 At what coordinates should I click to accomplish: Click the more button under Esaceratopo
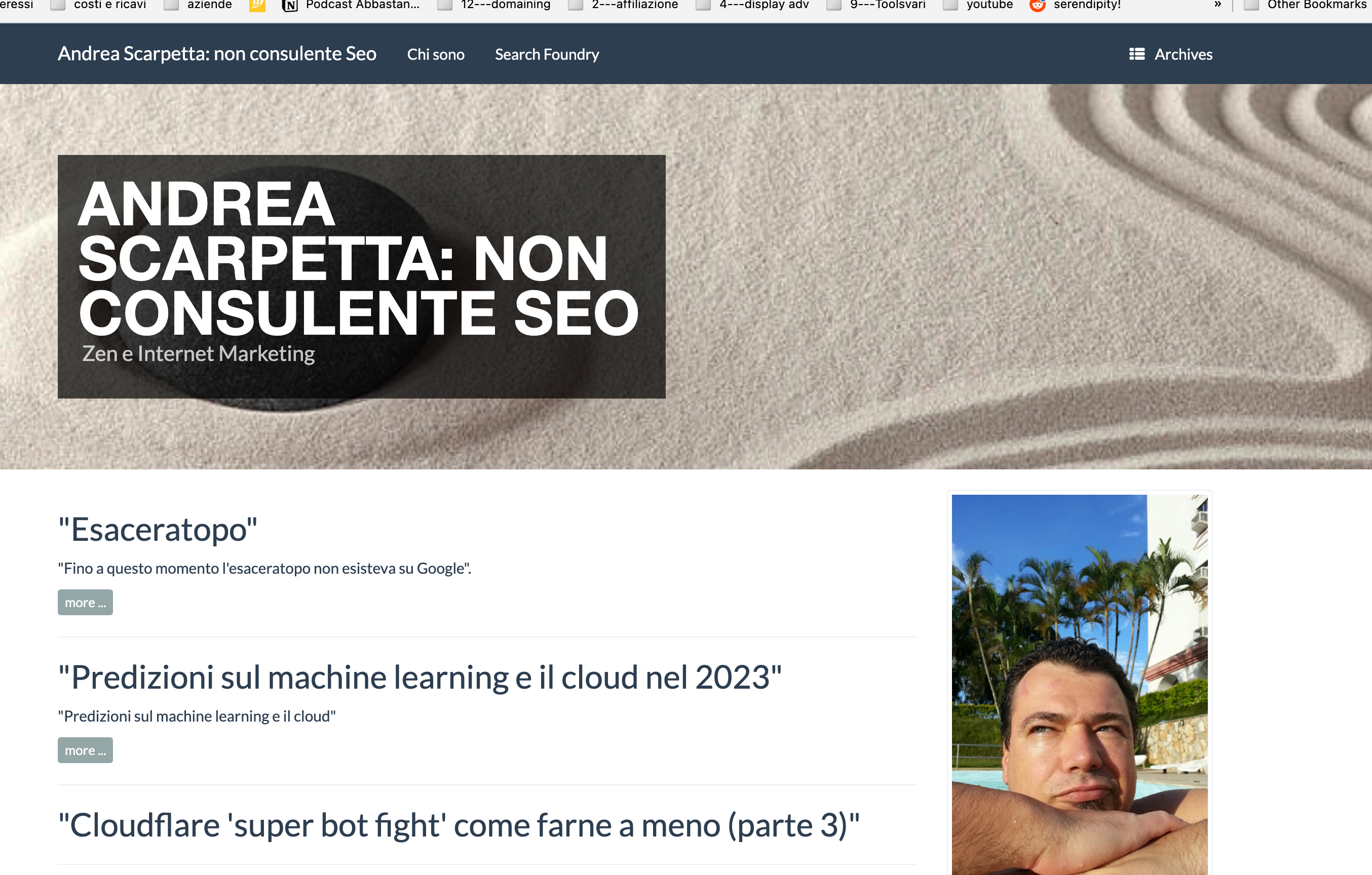[86, 602]
